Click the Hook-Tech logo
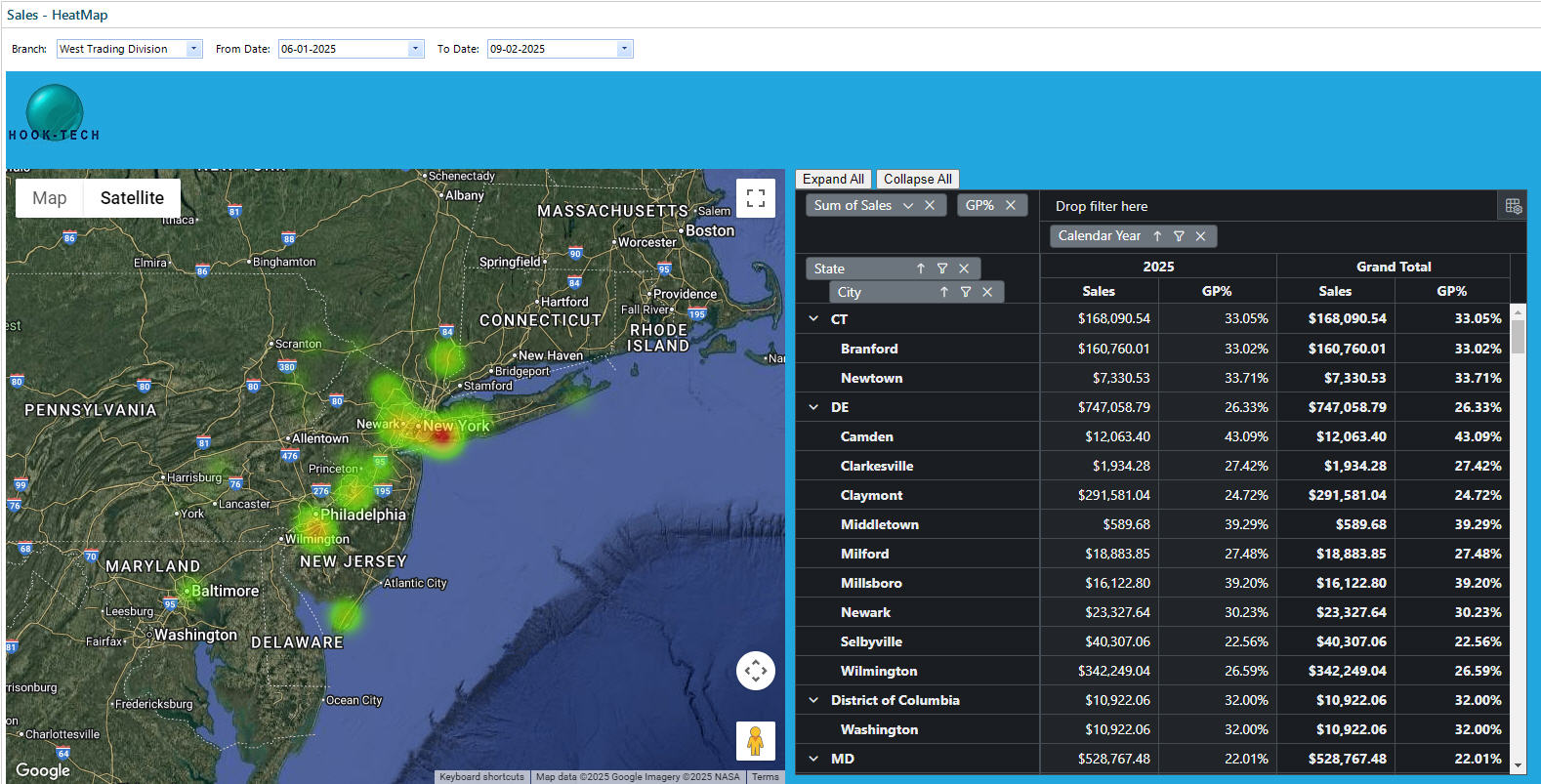 click(x=55, y=113)
